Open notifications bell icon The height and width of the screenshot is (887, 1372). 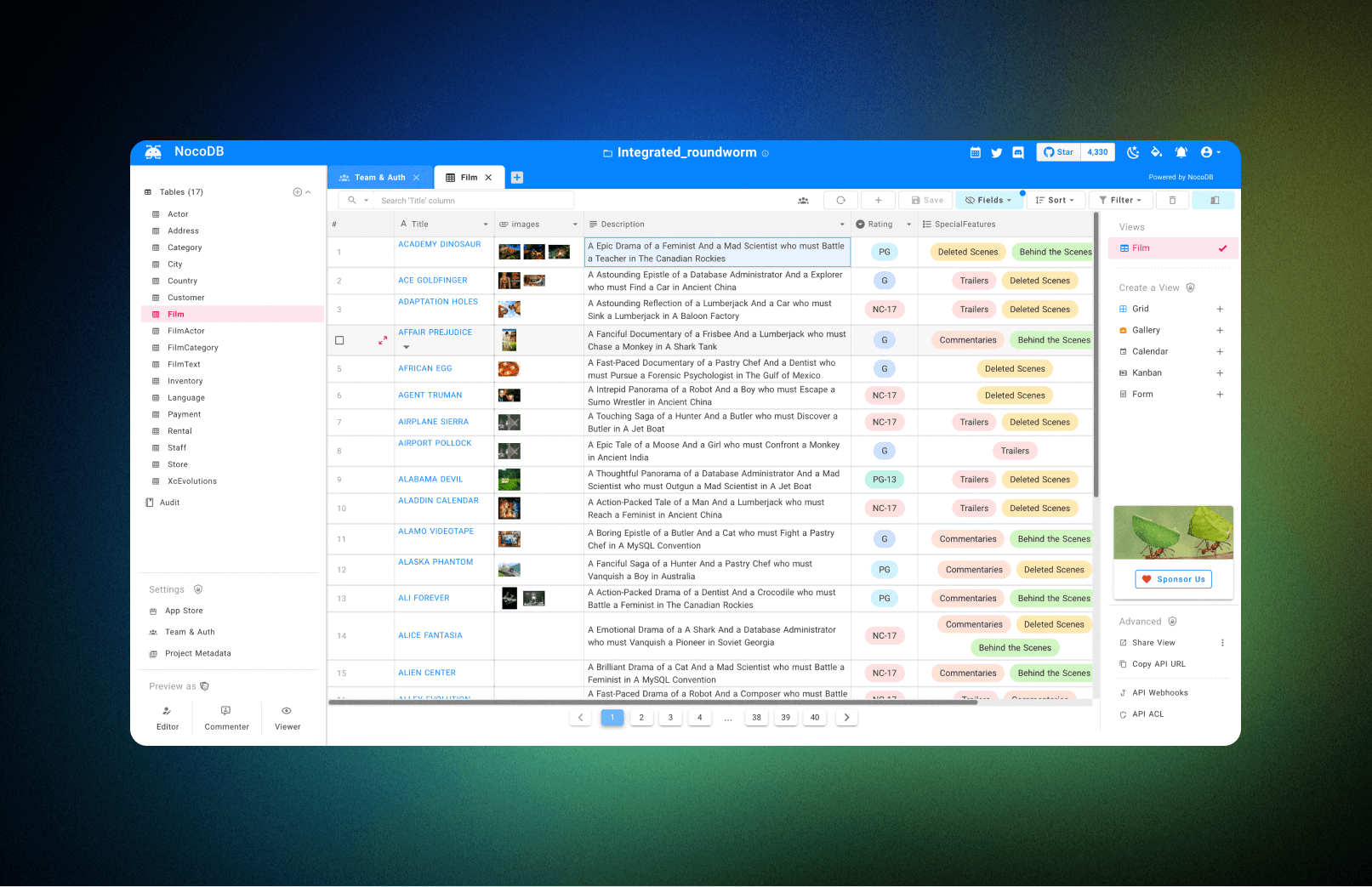(1181, 152)
